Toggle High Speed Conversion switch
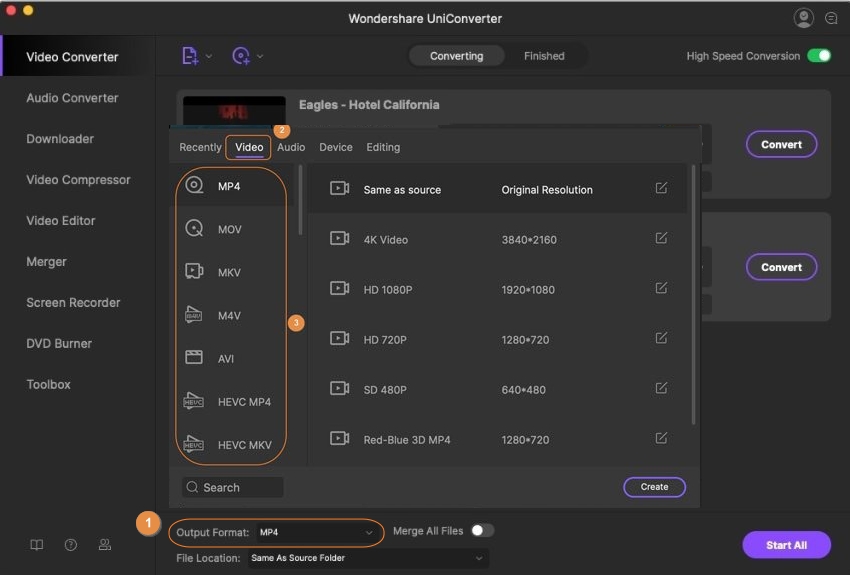The width and height of the screenshot is (850, 575). [x=819, y=56]
